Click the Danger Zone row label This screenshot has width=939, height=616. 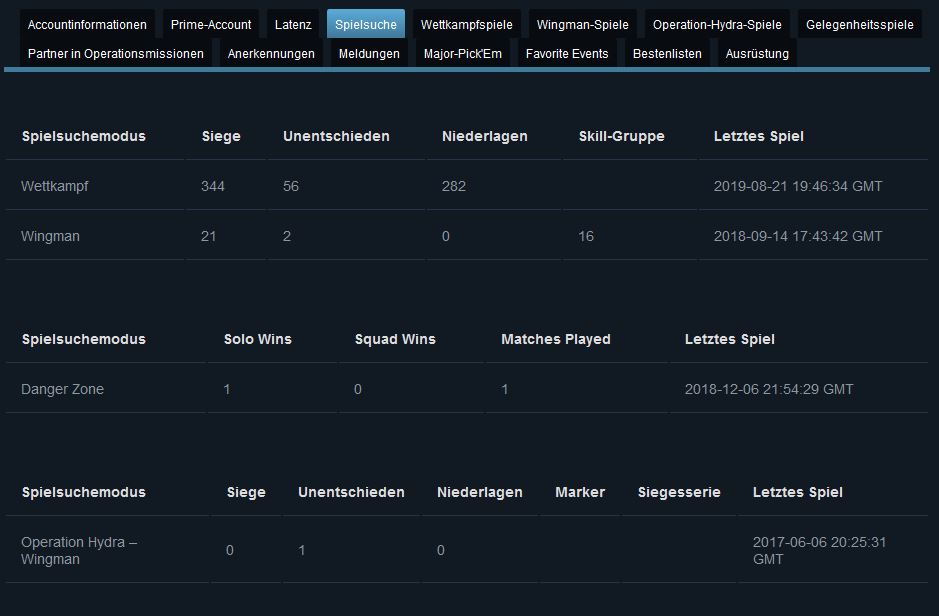coord(62,389)
